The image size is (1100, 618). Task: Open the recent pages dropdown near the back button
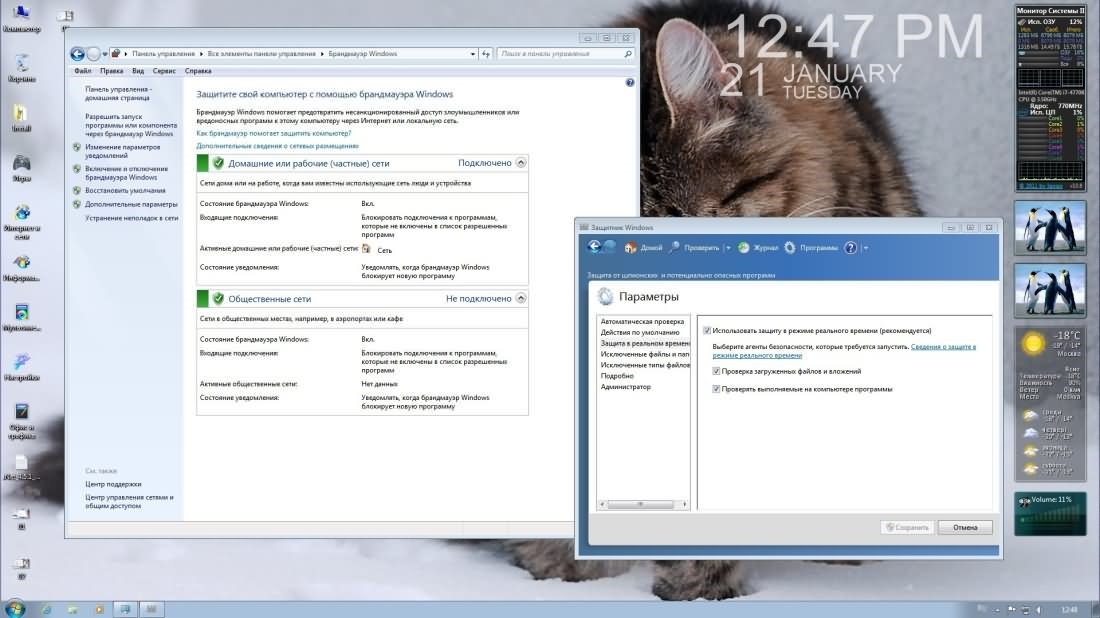(x=105, y=54)
